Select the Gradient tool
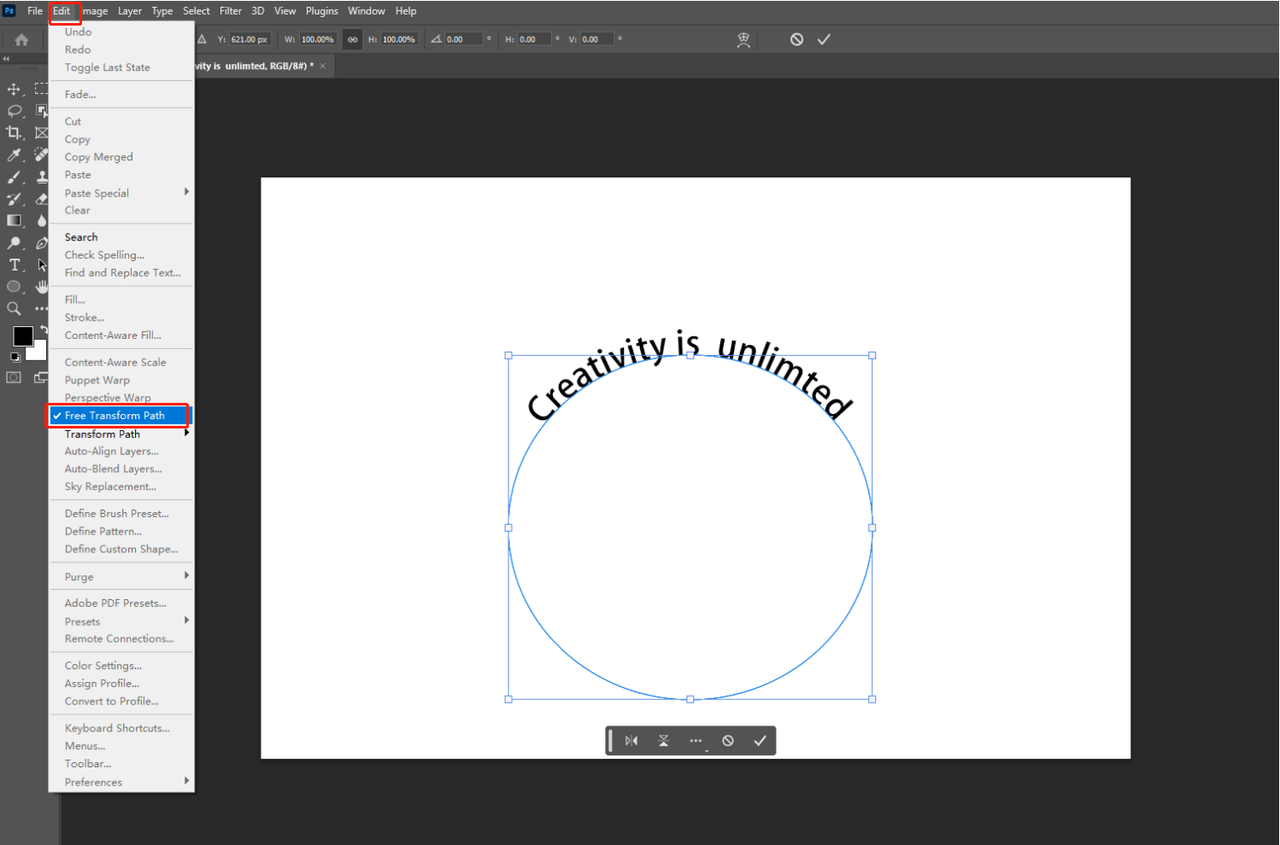This screenshot has width=1280, height=845. 14,220
